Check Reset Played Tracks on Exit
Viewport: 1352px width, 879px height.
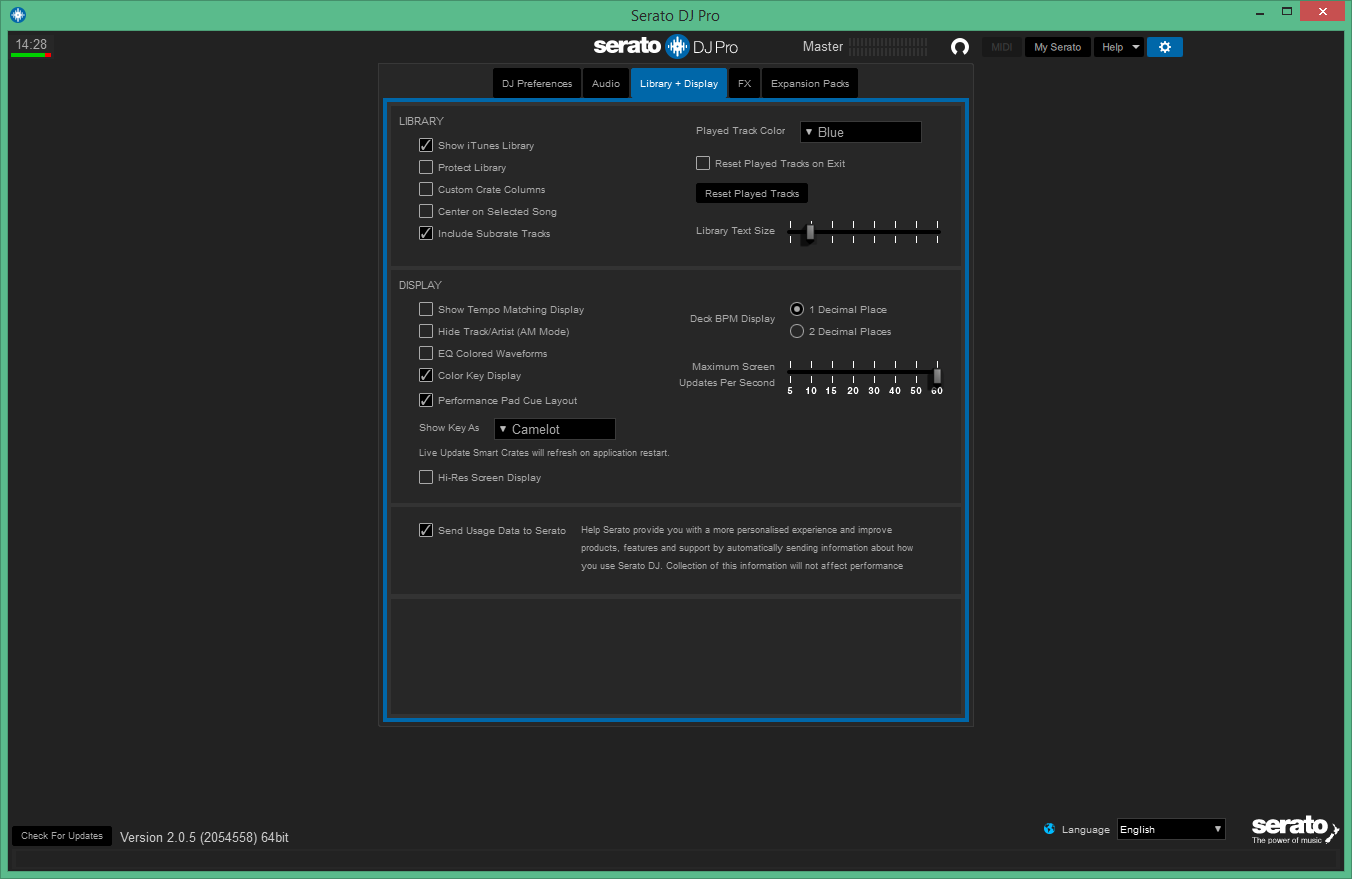tap(703, 163)
